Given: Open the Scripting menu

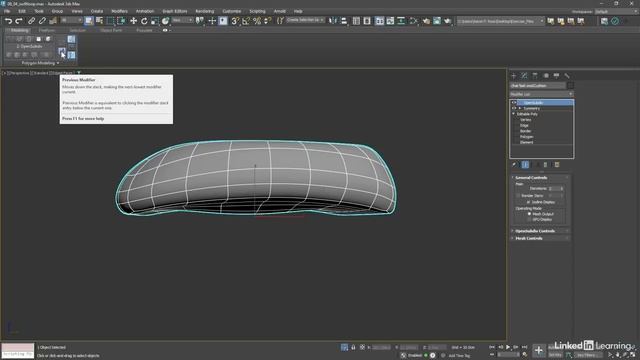Looking at the screenshot, I should point(257,11).
